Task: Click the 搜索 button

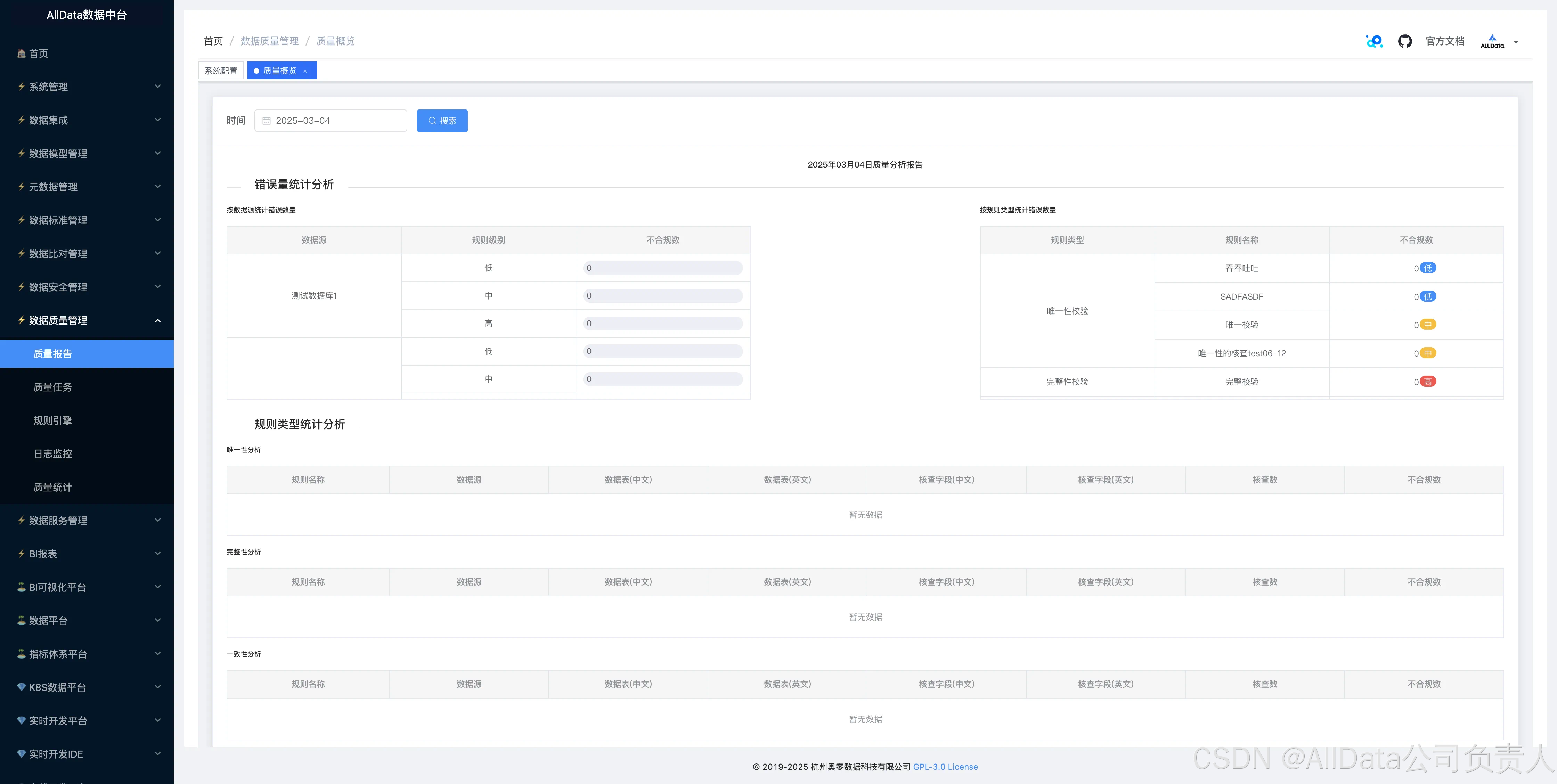Action: (442, 121)
